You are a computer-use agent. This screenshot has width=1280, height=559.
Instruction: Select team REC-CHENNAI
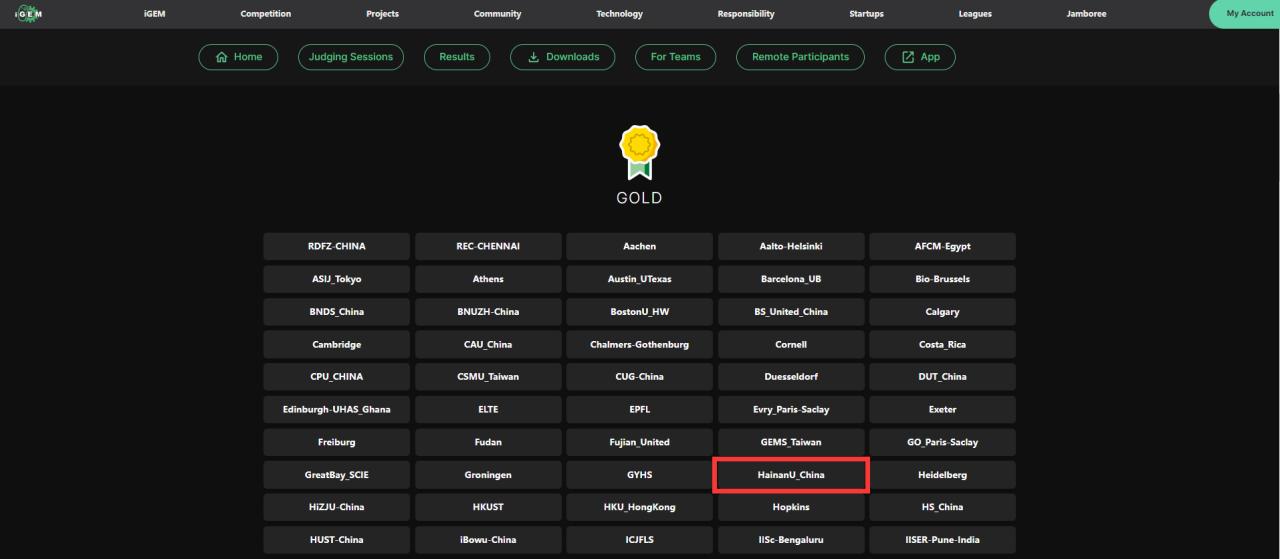[488, 246]
